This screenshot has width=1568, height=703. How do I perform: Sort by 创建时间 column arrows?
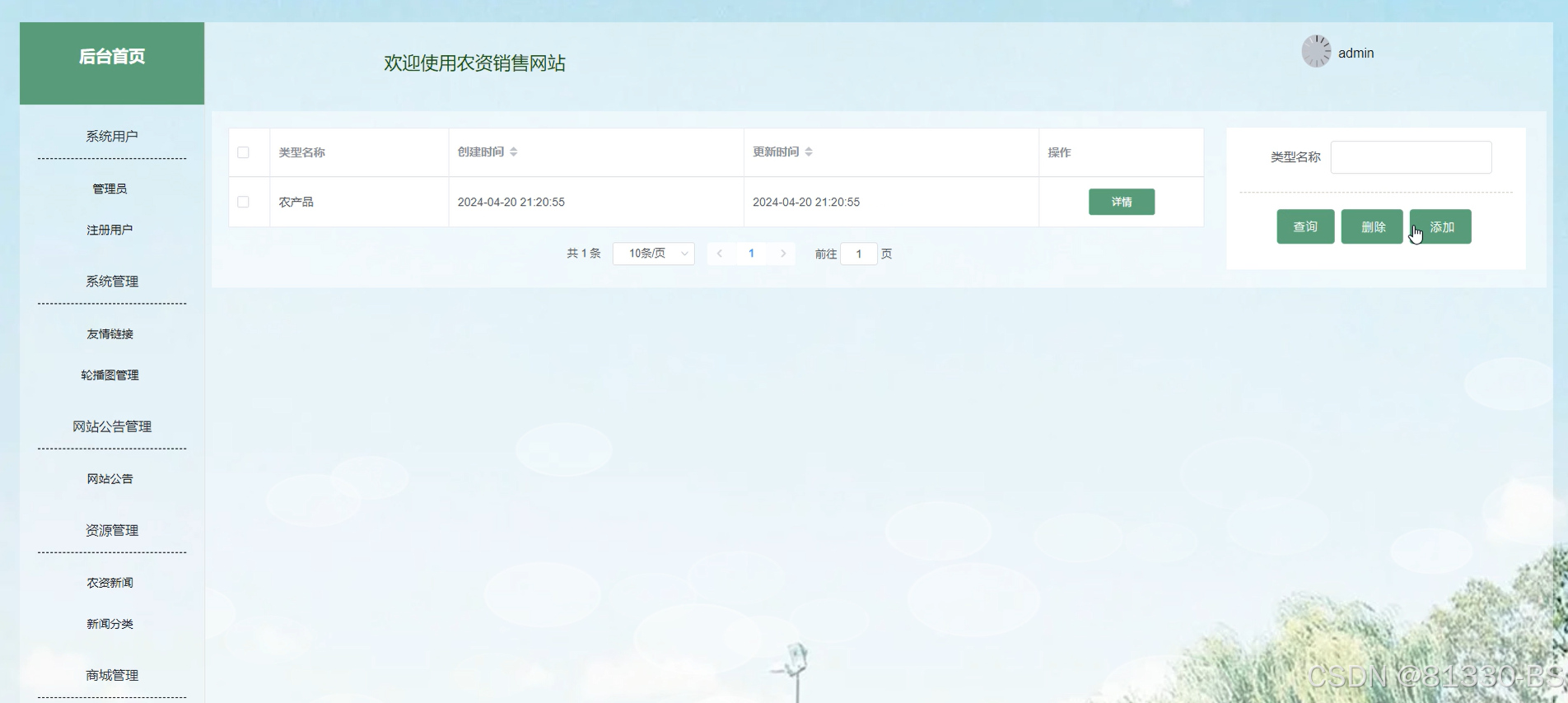tap(513, 152)
